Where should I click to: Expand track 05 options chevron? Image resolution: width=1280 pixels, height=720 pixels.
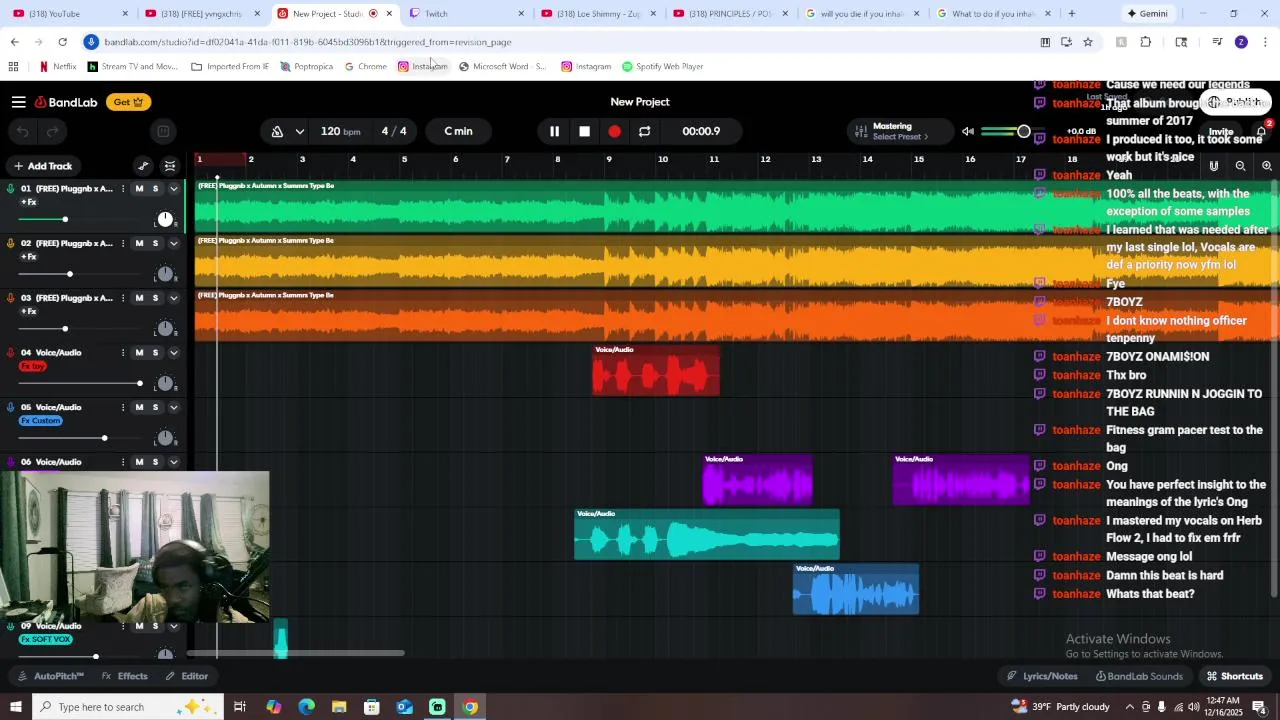pos(173,407)
